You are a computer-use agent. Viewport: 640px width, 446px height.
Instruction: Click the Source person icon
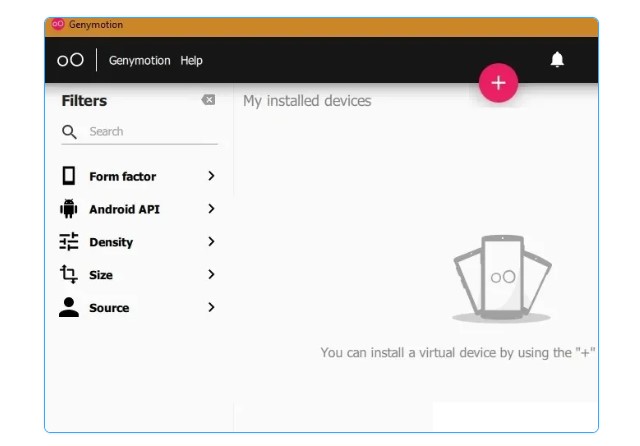[x=69, y=307]
